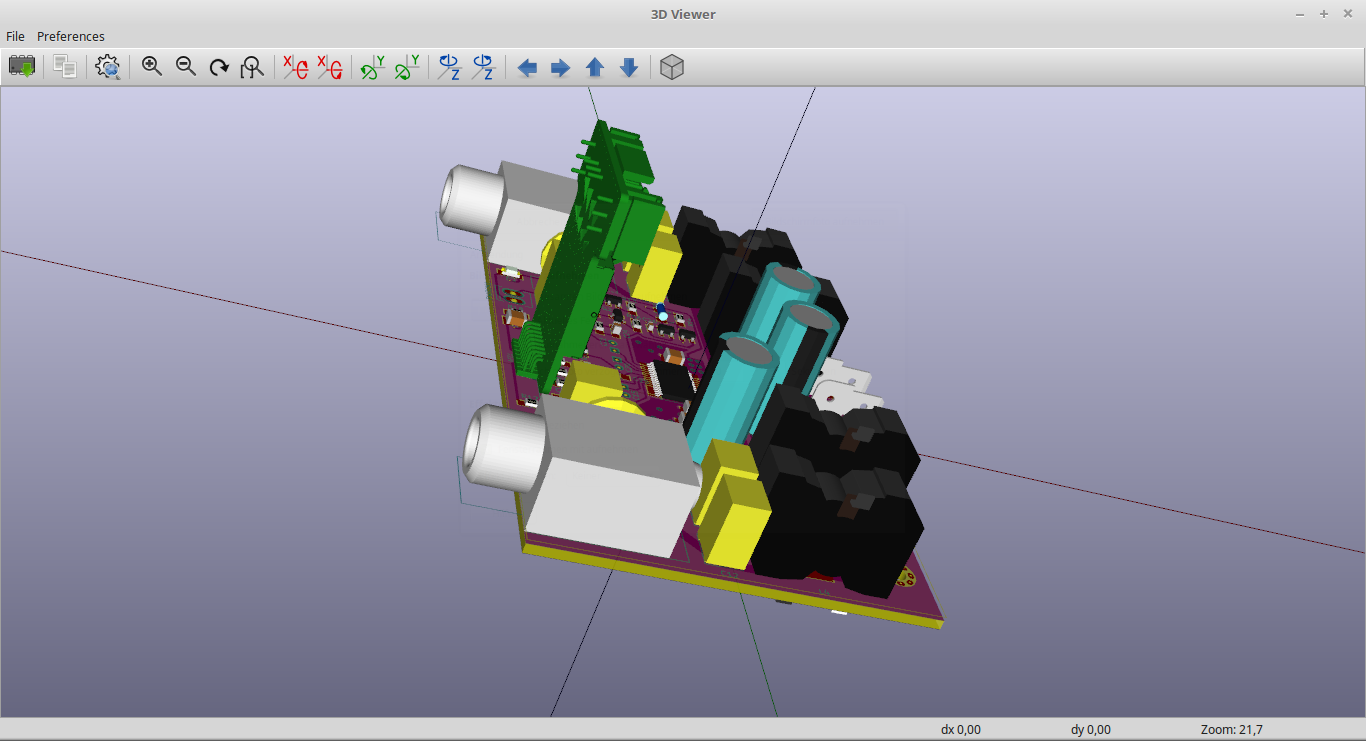Rotate X clockwise using the first red X icon

point(295,67)
